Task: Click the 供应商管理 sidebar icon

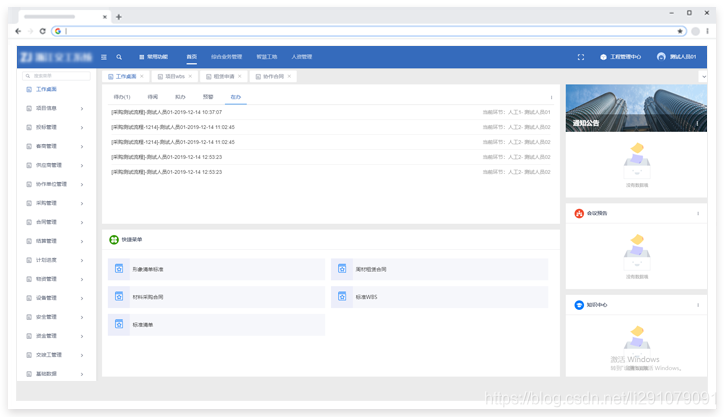Action: [x=29, y=165]
